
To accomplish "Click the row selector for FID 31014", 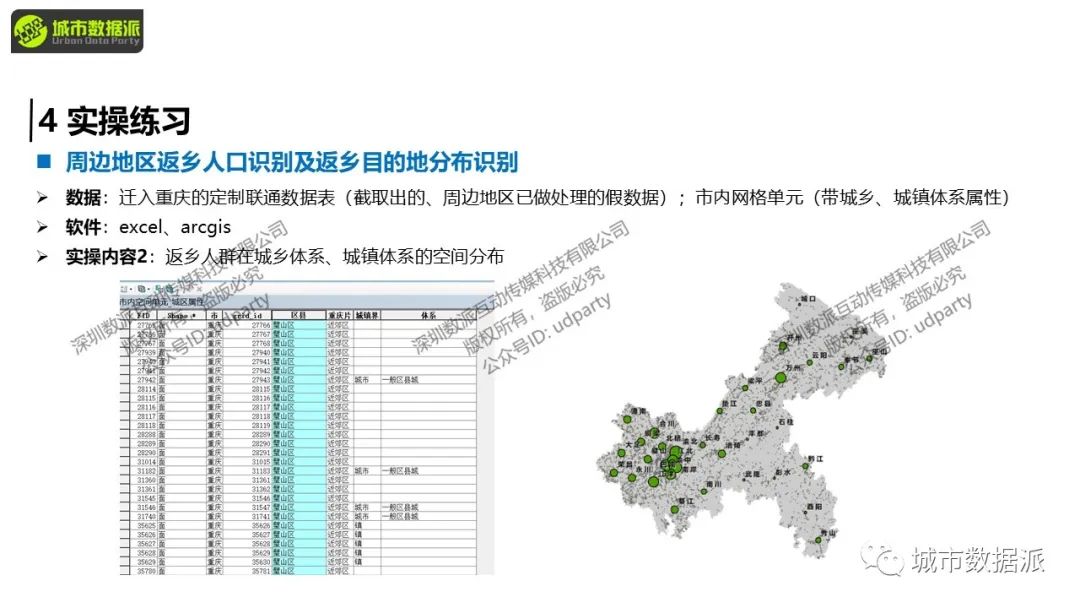I will click(125, 461).
